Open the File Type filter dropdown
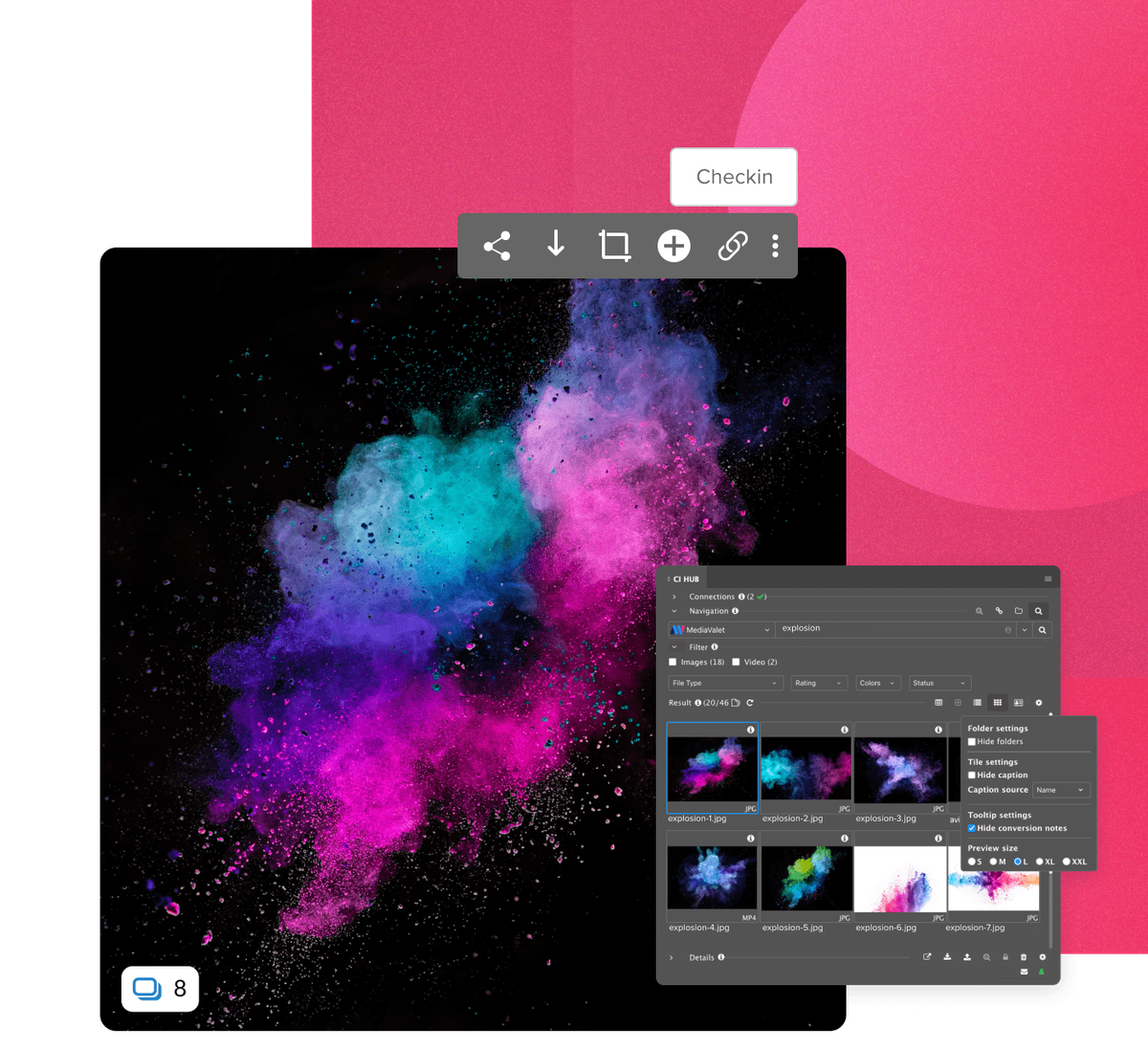 725,683
